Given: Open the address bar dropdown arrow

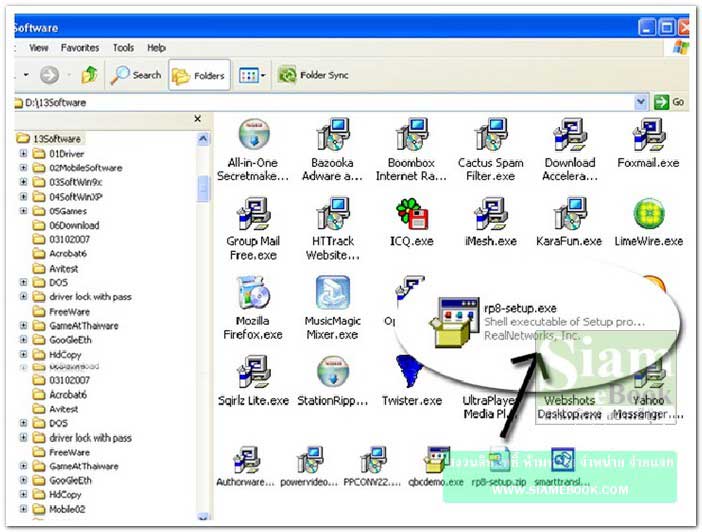Looking at the screenshot, I should [641, 103].
